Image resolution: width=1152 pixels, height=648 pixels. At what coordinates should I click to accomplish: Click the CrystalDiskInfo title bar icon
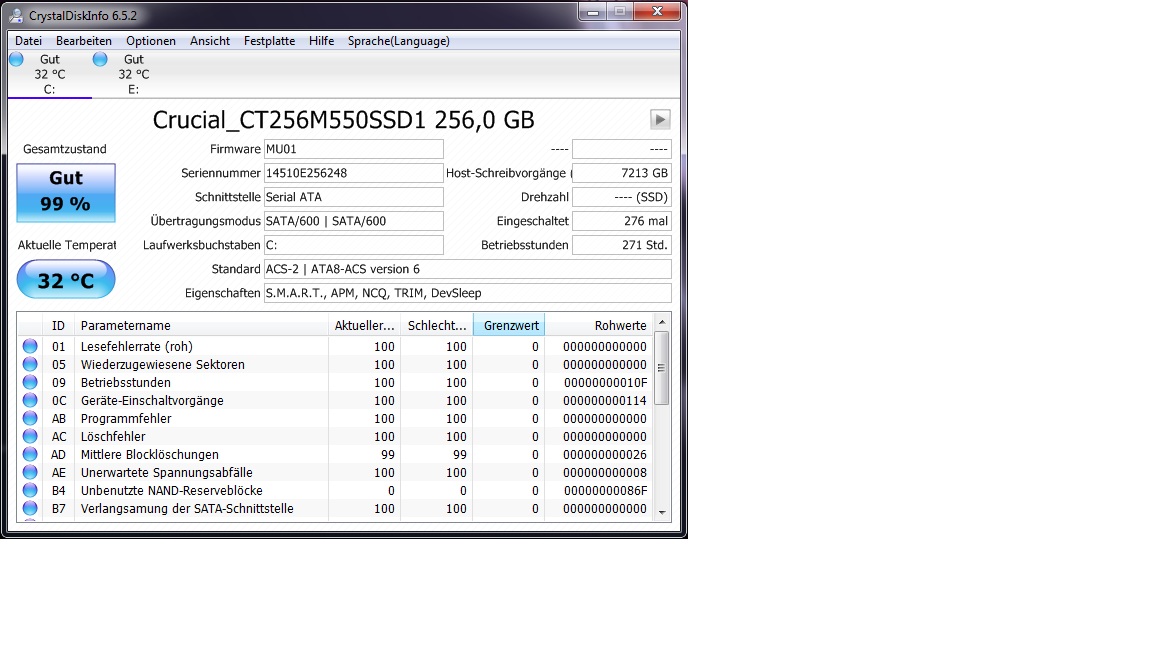[x=16, y=15]
